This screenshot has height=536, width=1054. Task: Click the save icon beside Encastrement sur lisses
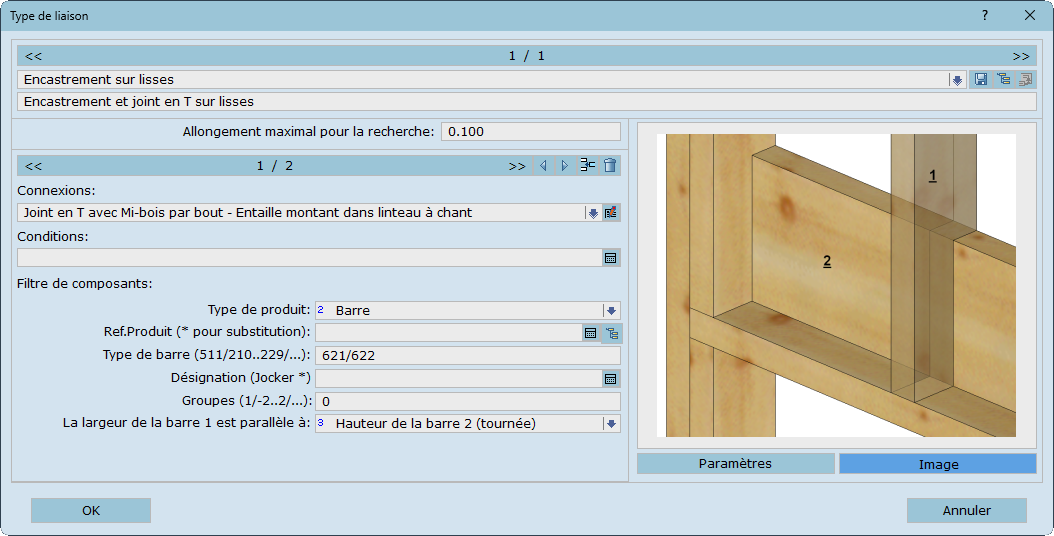click(x=981, y=79)
